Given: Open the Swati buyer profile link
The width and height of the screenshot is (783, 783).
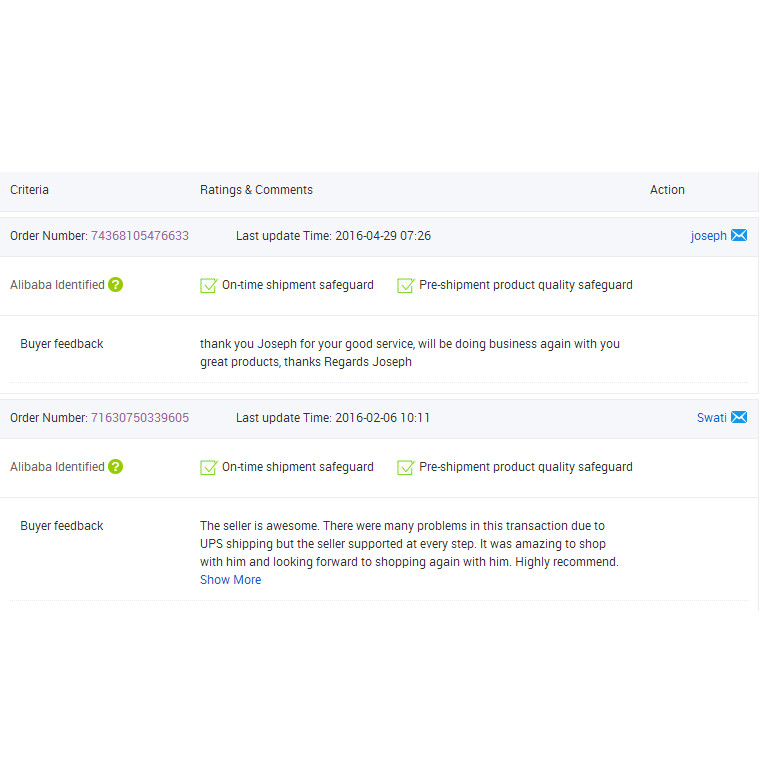Looking at the screenshot, I should click(711, 418).
